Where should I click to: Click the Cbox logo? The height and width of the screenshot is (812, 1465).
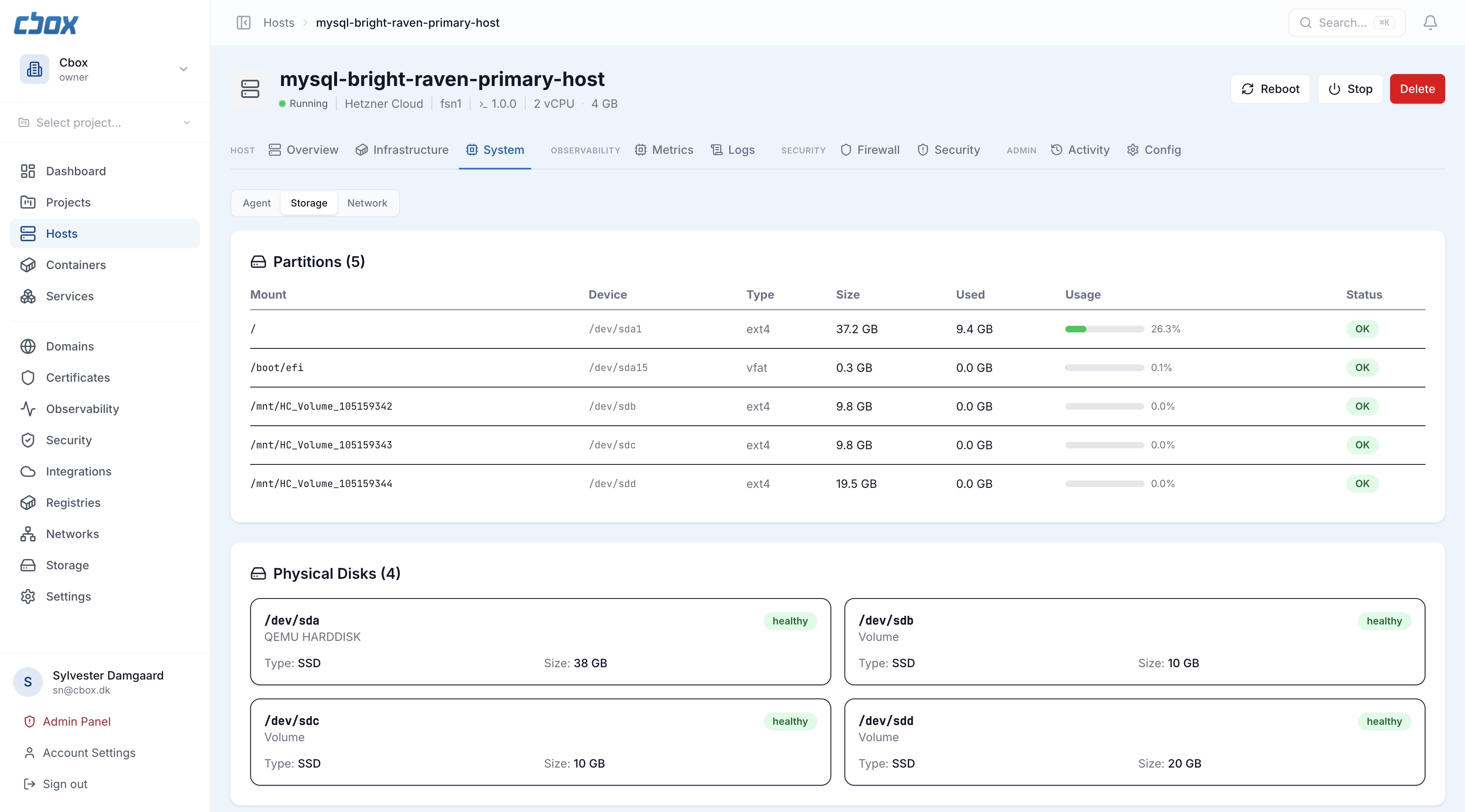point(46,24)
